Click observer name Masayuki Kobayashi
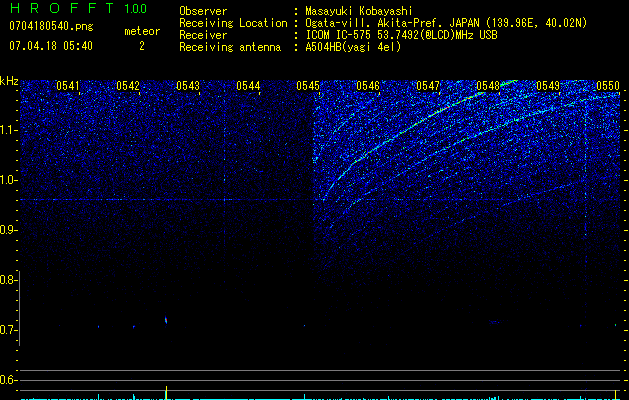The width and height of the screenshot is (629, 400). coord(359,11)
